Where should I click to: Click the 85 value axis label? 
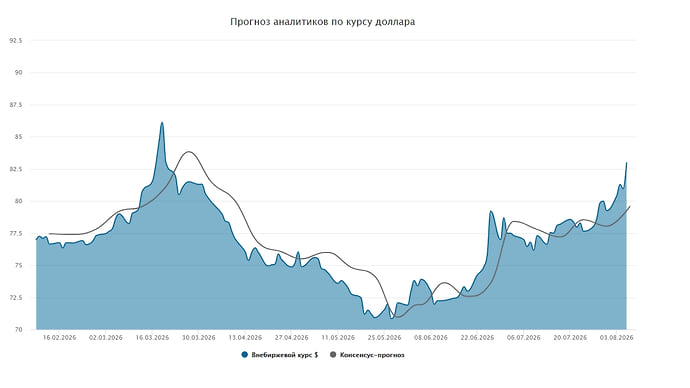coord(19,137)
